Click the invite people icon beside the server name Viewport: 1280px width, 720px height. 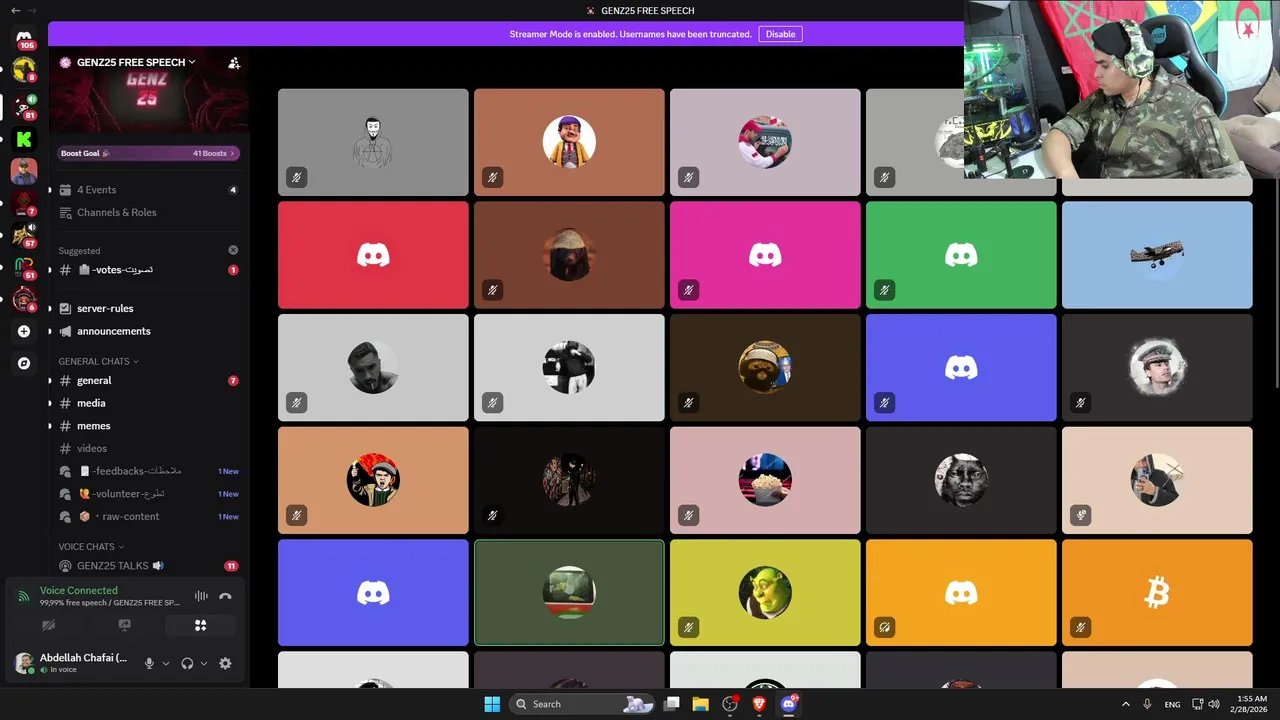pyautogui.click(x=234, y=62)
